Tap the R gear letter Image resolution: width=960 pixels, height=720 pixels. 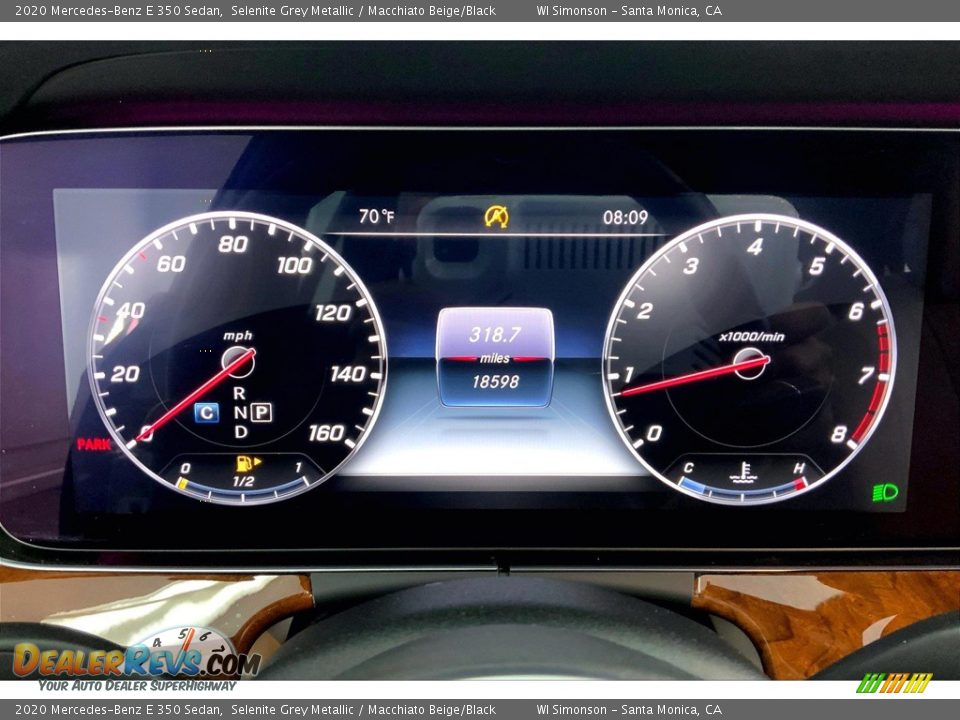(x=239, y=393)
